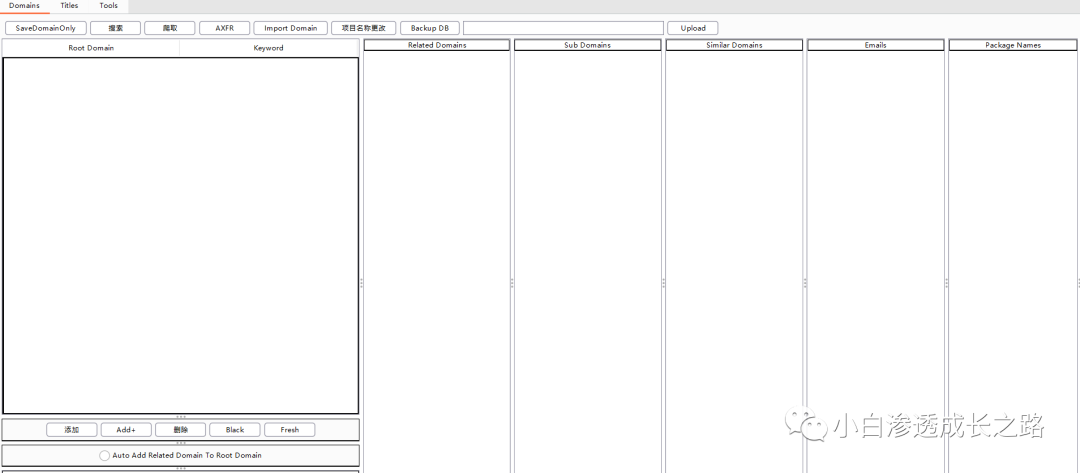
Task: Click the 搜索 (search) button
Action: point(116,28)
